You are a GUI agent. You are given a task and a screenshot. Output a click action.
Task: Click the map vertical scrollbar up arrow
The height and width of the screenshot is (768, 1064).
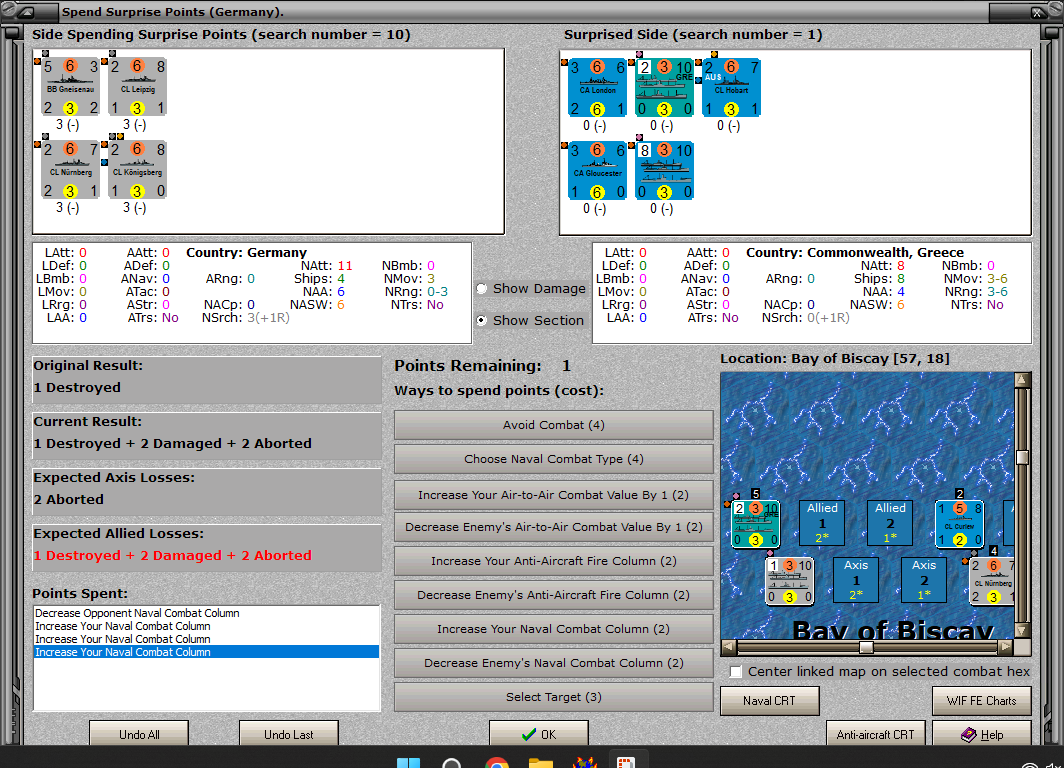point(1022,379)
